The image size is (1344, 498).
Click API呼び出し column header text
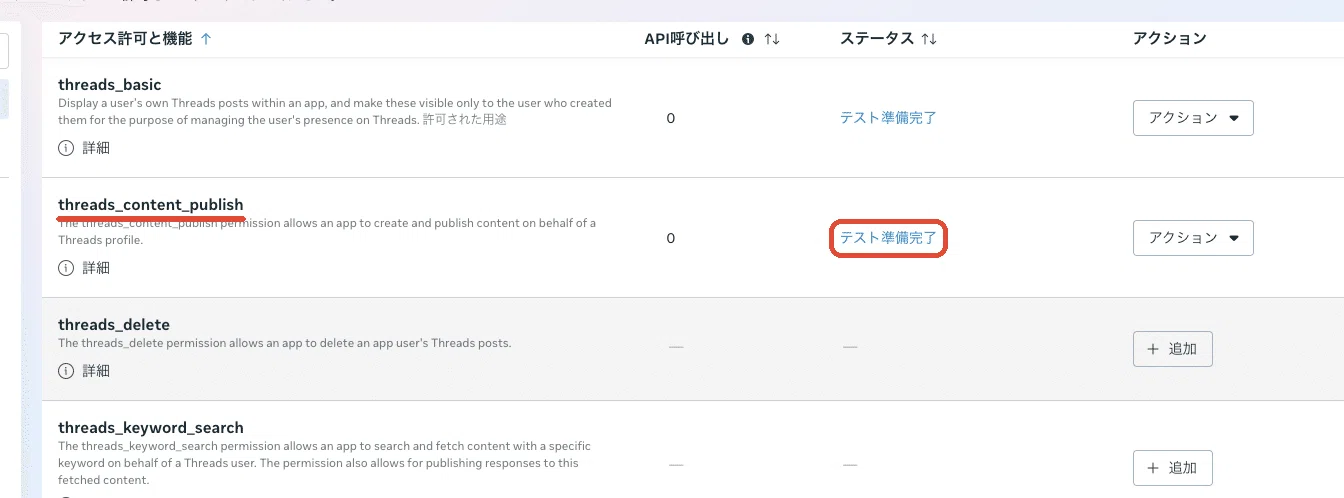pos(687,39)
